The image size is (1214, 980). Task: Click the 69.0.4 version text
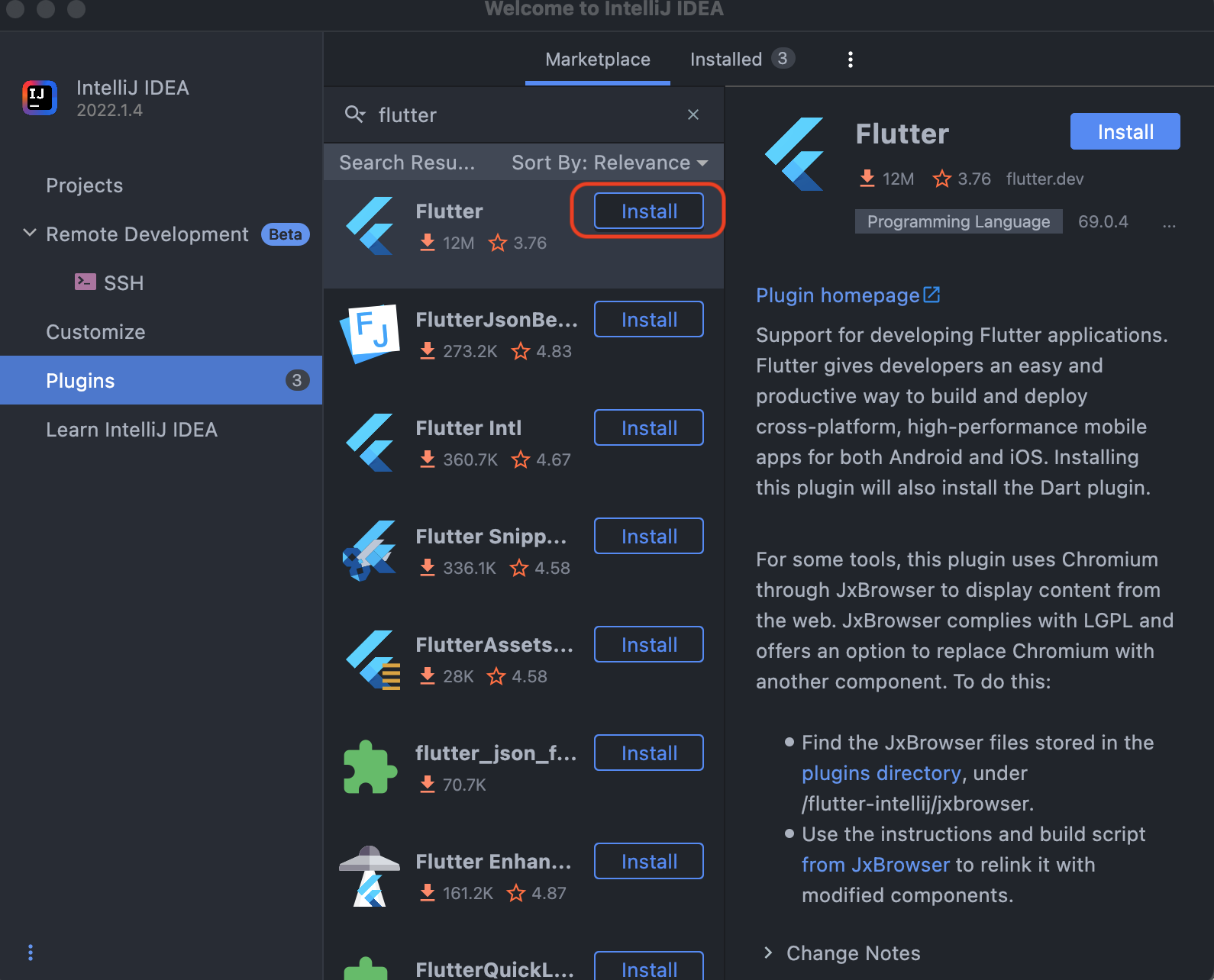coord(1103,221)
